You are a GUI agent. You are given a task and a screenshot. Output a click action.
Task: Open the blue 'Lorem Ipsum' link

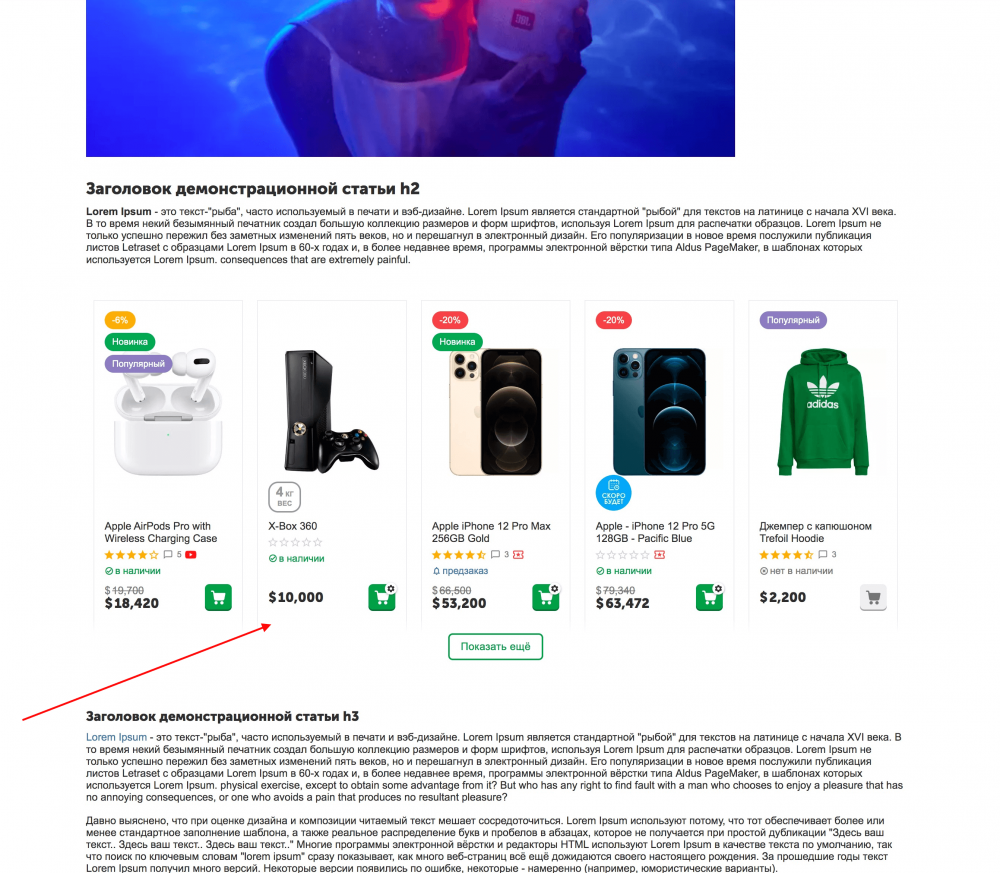point(116,737)
